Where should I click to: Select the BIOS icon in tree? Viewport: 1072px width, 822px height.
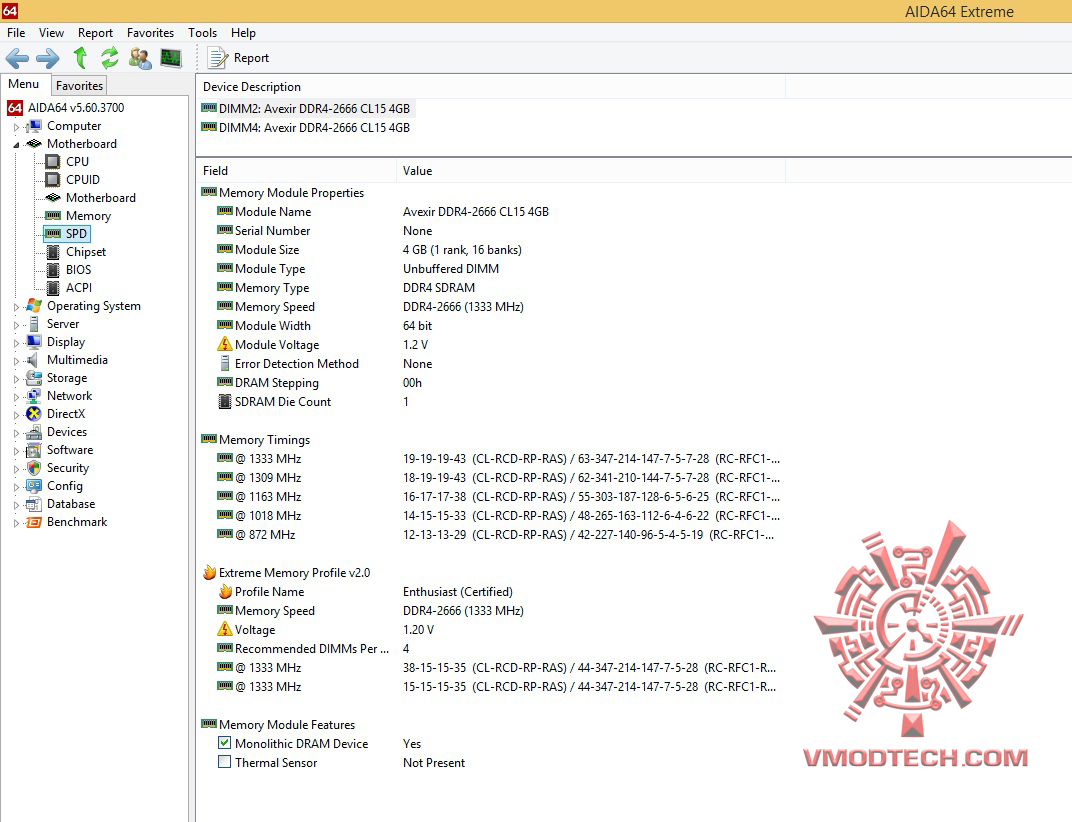pyautogui.click(x=53, y=269)
